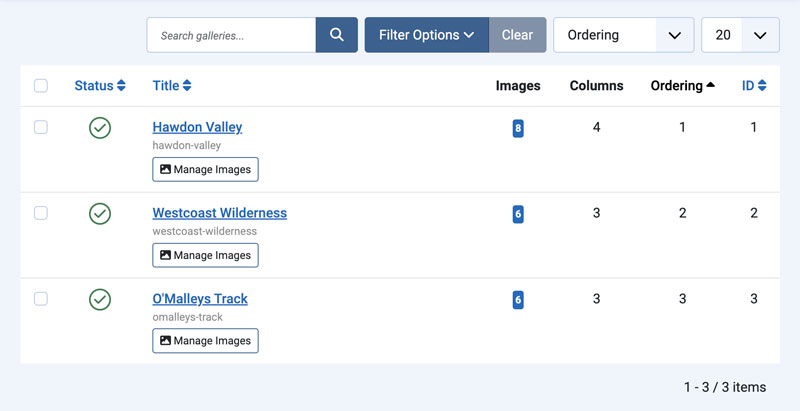The width and height of the screenshot is (800, 411).
Task: Open the Westcoast Wilderness gallery link
Action: [219, 213]
